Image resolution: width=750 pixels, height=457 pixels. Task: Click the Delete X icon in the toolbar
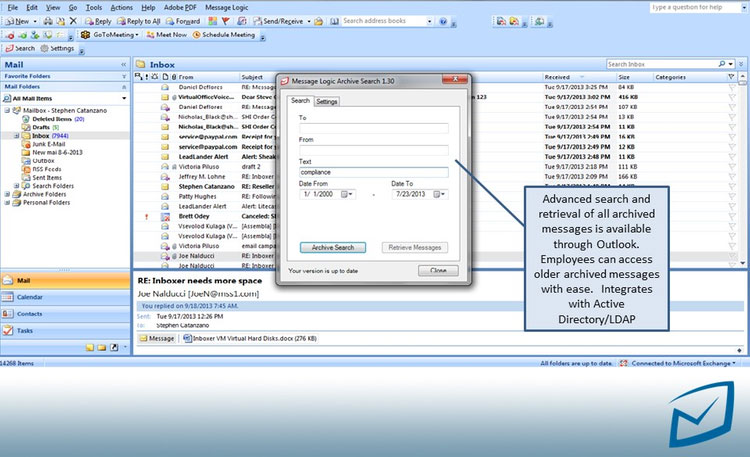click(x=73, y=21)
